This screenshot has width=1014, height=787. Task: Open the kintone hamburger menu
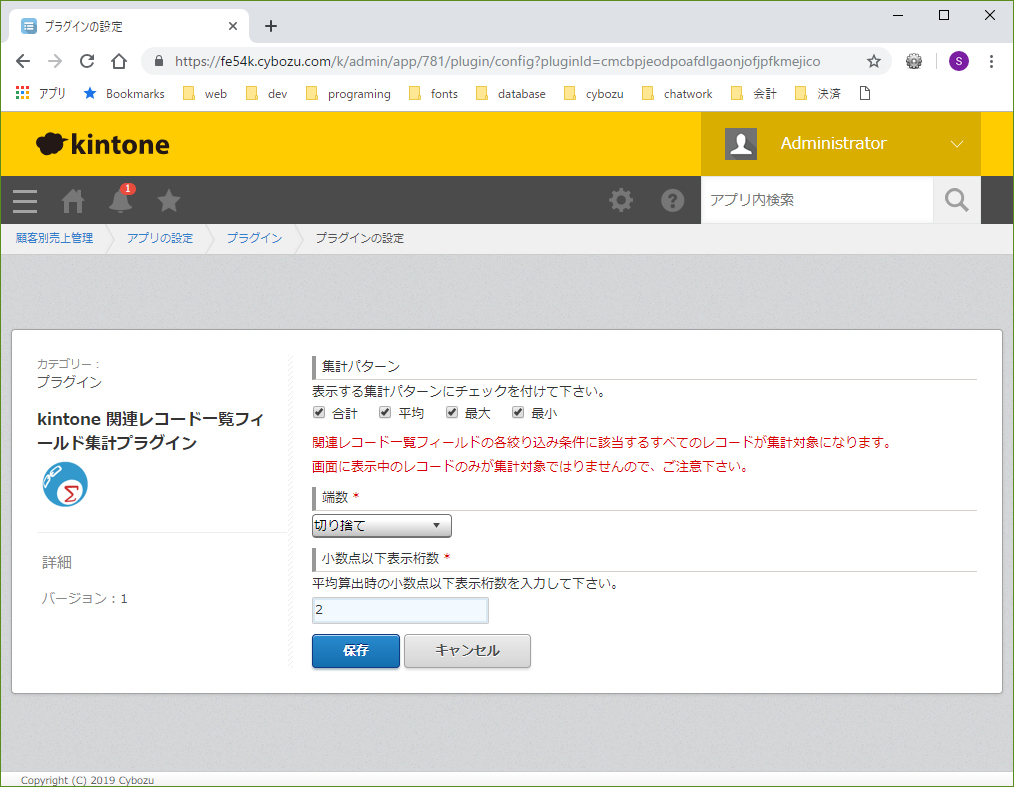coord(25,201)
